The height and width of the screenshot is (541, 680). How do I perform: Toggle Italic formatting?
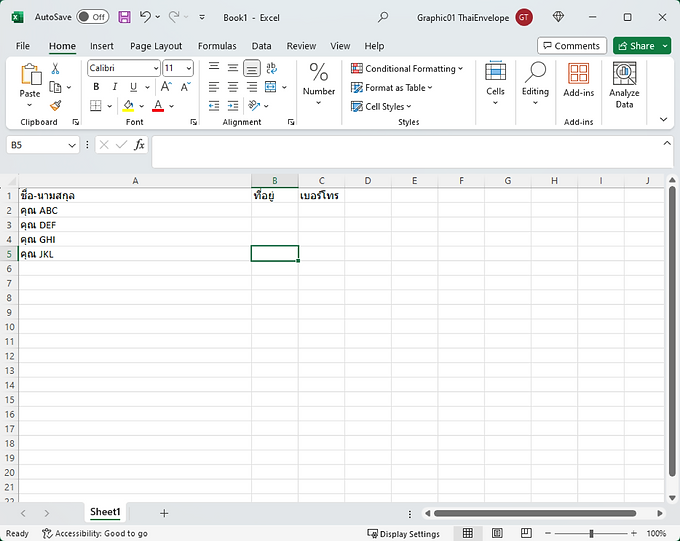tap(115, 87)
